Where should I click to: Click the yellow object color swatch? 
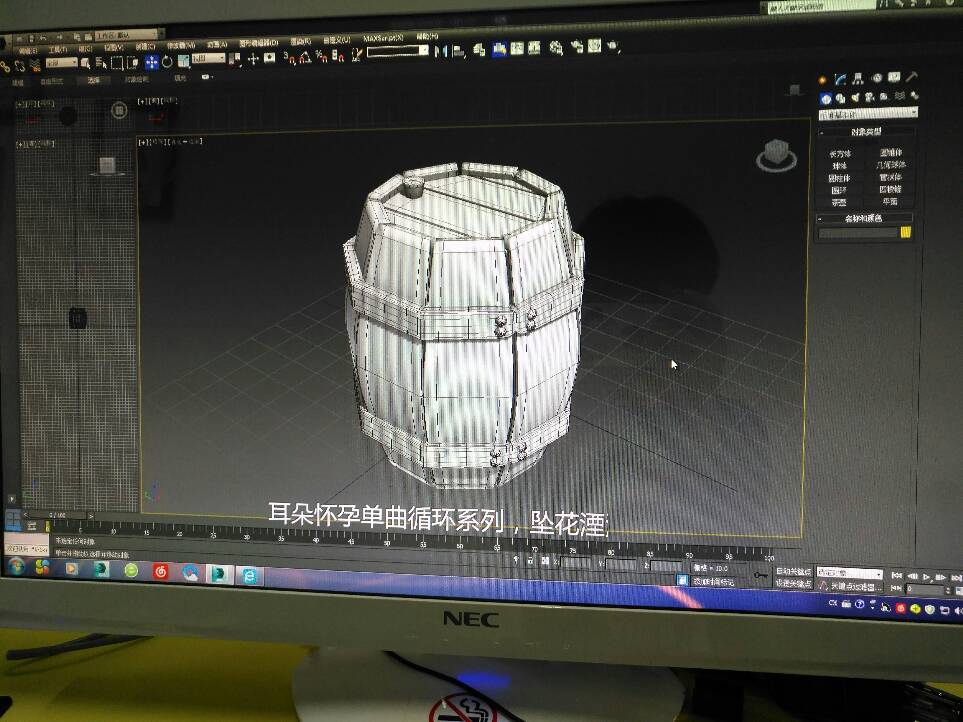coord(906,232)
